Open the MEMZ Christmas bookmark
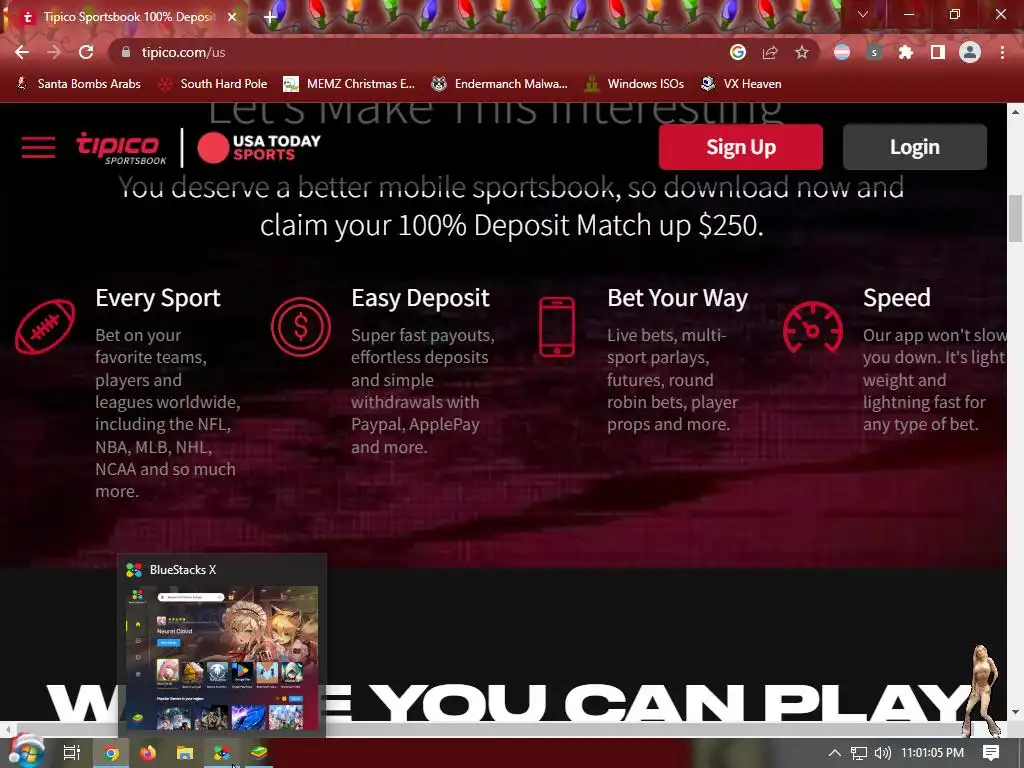 pyautogui.click(x=349, y=84)
